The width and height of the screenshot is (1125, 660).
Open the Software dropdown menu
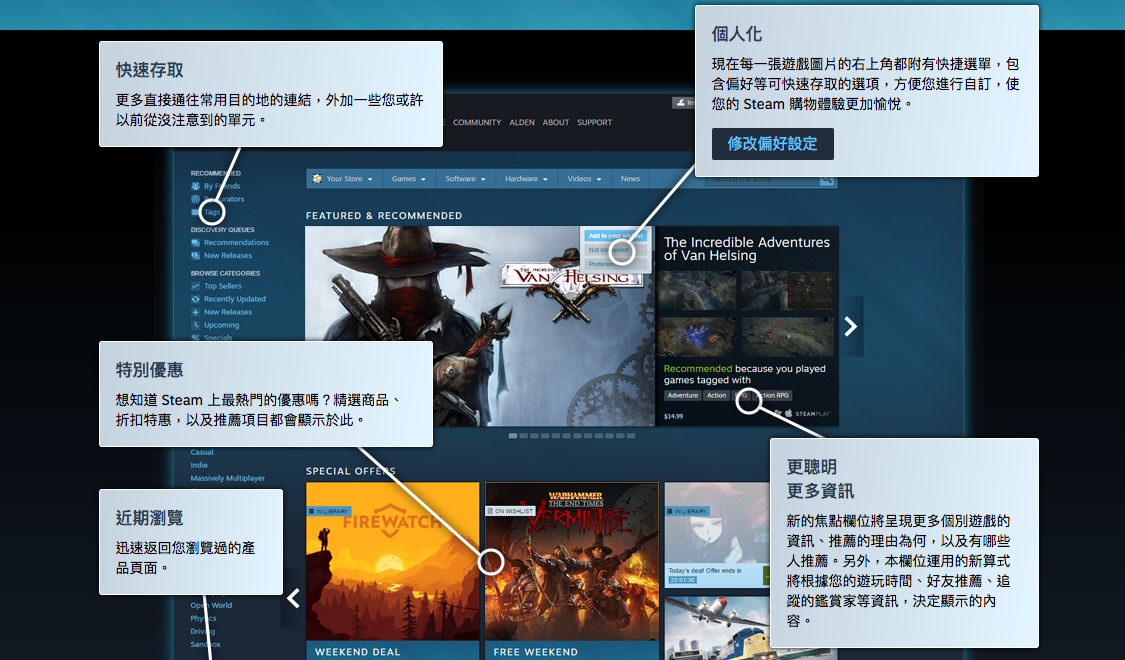[465, 179]
